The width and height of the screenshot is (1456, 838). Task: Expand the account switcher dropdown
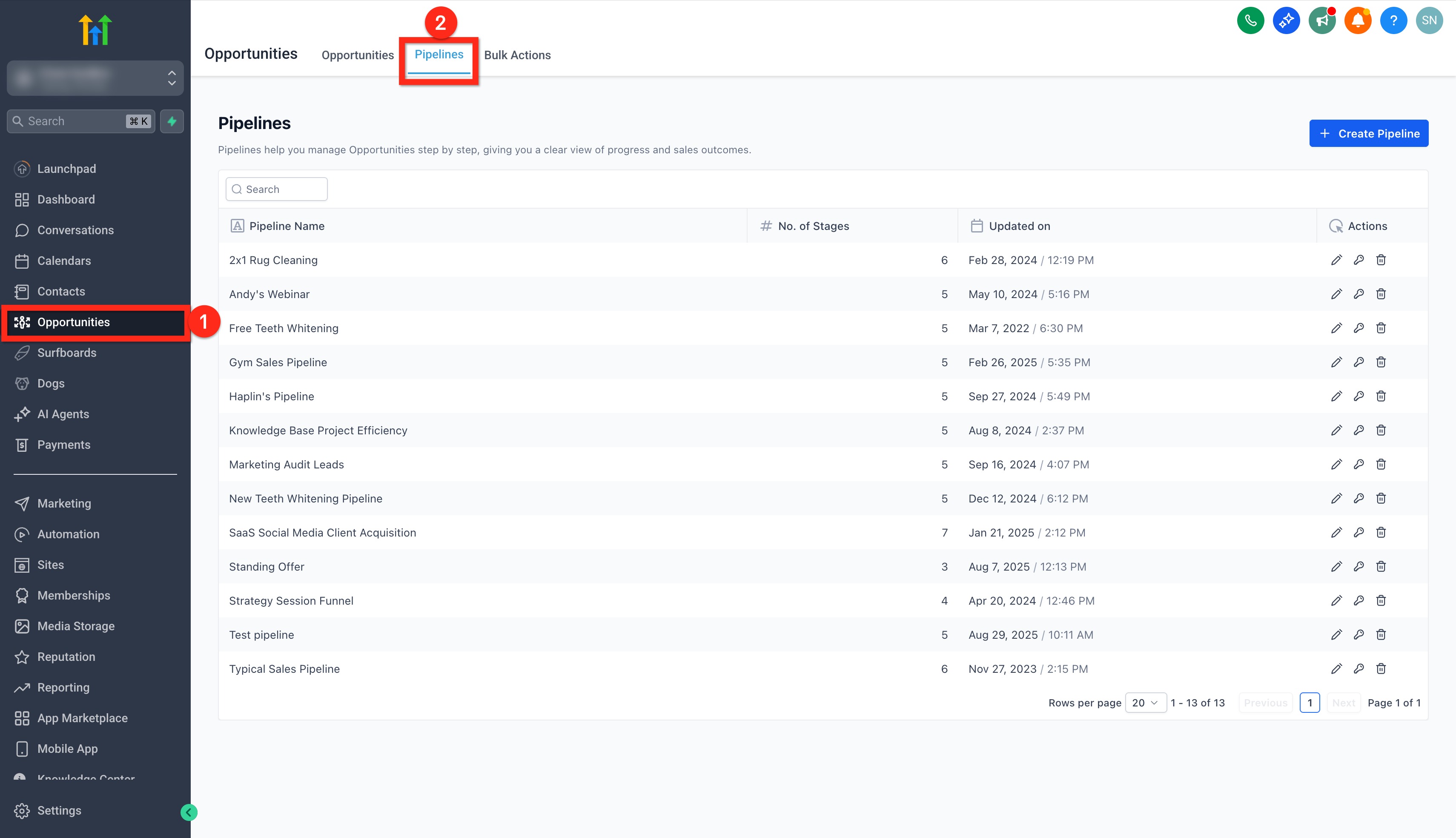pyautogui.click(x=95, y=77)
